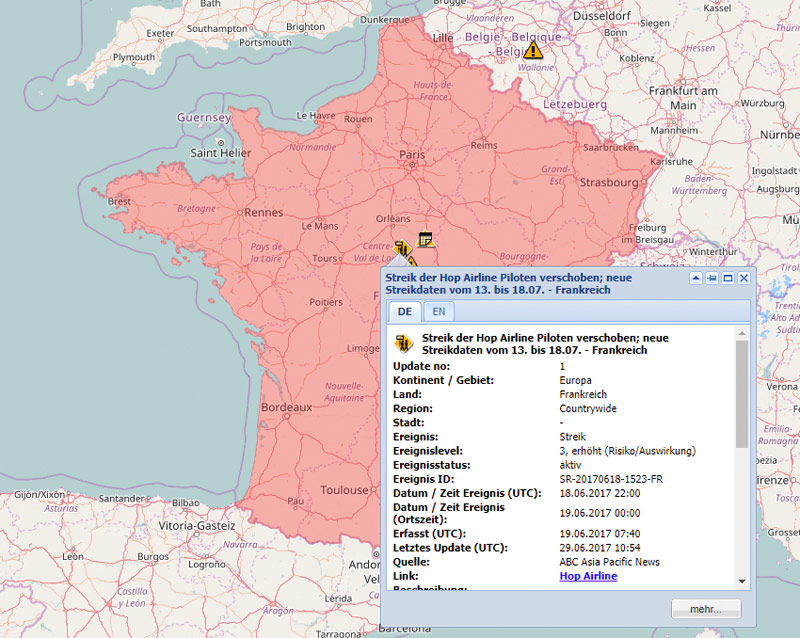Image resolution: width=800 pixels, height=638 pixels.
Task: Click the Toulouse city label on the map
Action: pos(345,490)
